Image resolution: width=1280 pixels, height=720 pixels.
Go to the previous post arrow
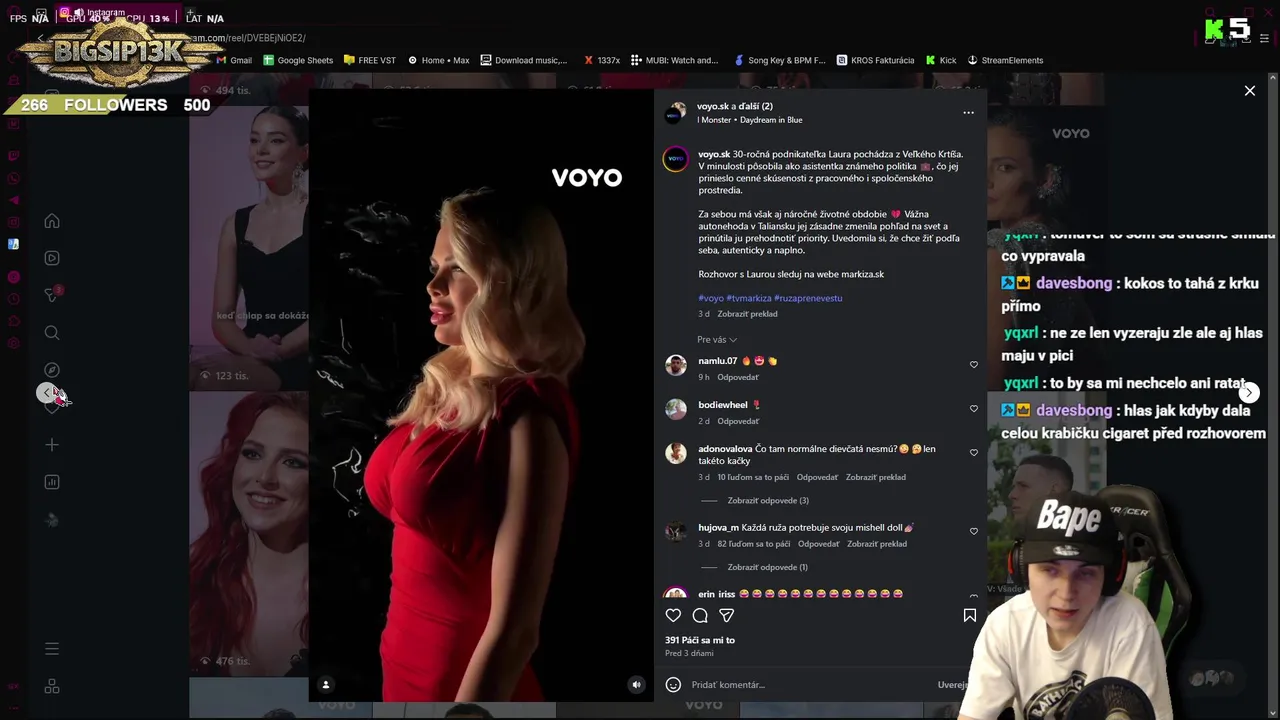pos(45,392)
